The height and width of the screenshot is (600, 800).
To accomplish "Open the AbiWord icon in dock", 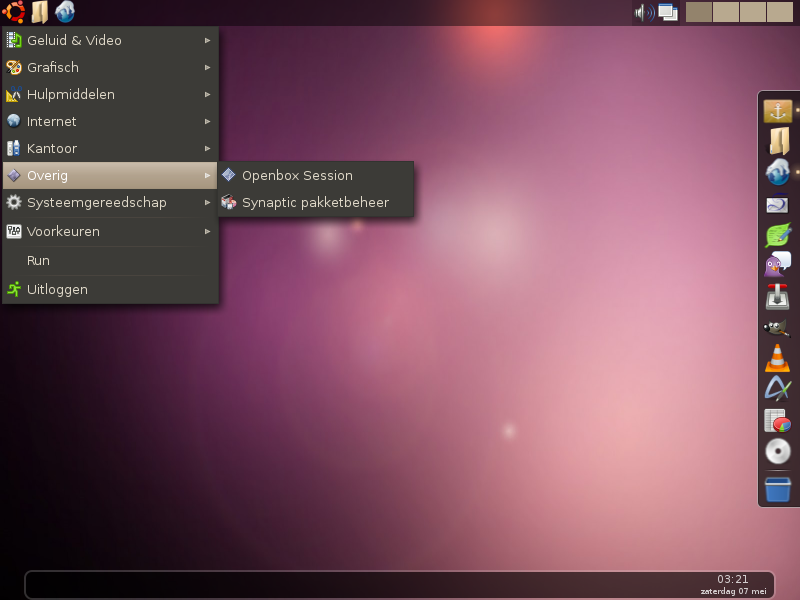I will (x=778, y=389).
